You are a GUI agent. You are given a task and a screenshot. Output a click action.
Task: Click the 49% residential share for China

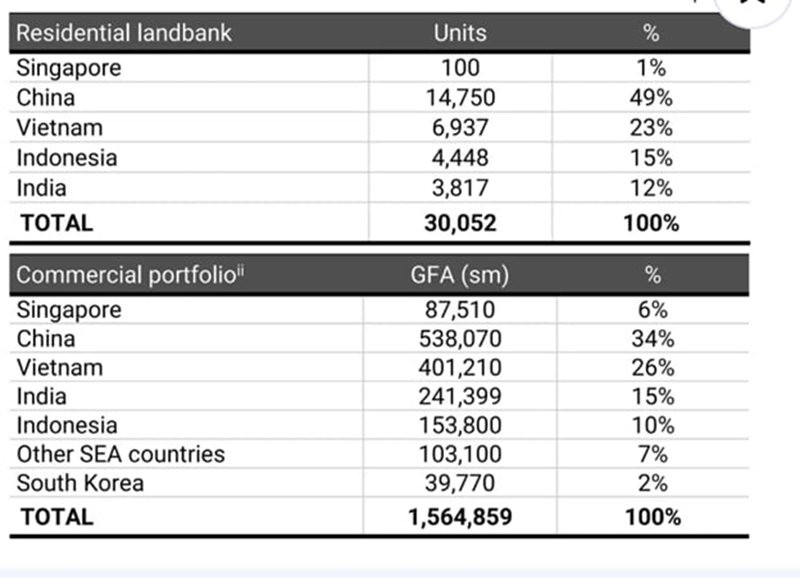coord(651,98)
